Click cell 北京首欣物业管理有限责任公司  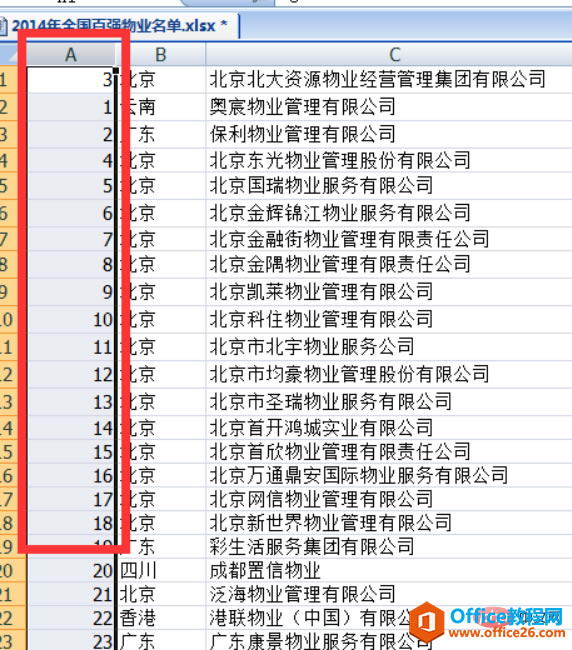[389, 451]
